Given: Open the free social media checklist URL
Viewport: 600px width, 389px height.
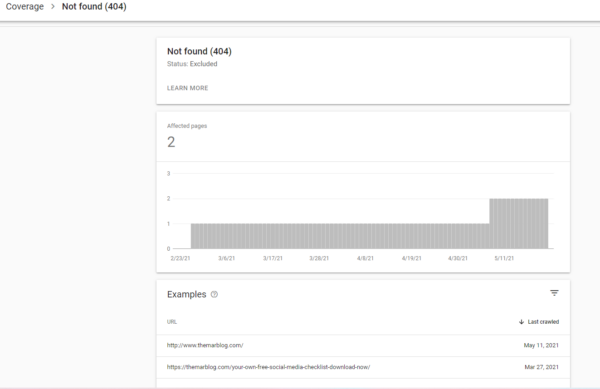Looking at the screenshot, I should tap(268, 367).
